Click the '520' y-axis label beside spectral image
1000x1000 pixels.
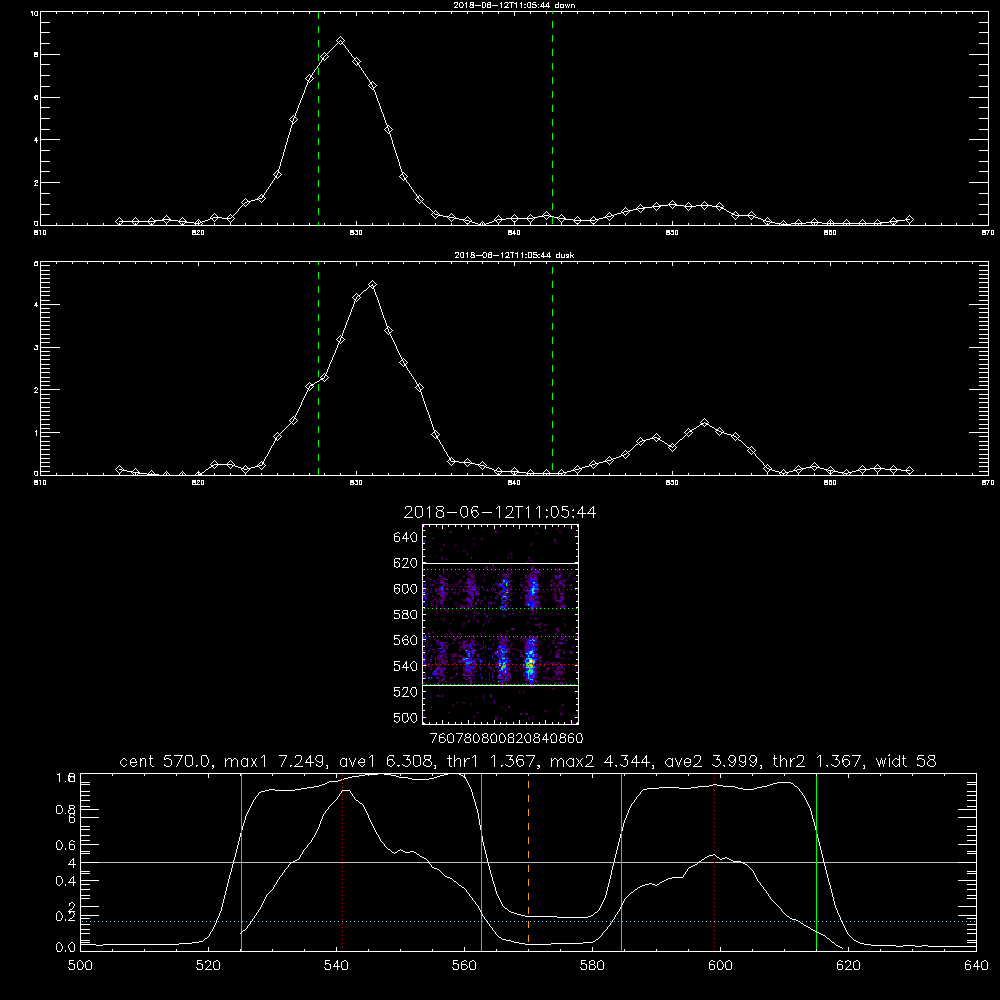pyautogui.click(x=406, y=692)
